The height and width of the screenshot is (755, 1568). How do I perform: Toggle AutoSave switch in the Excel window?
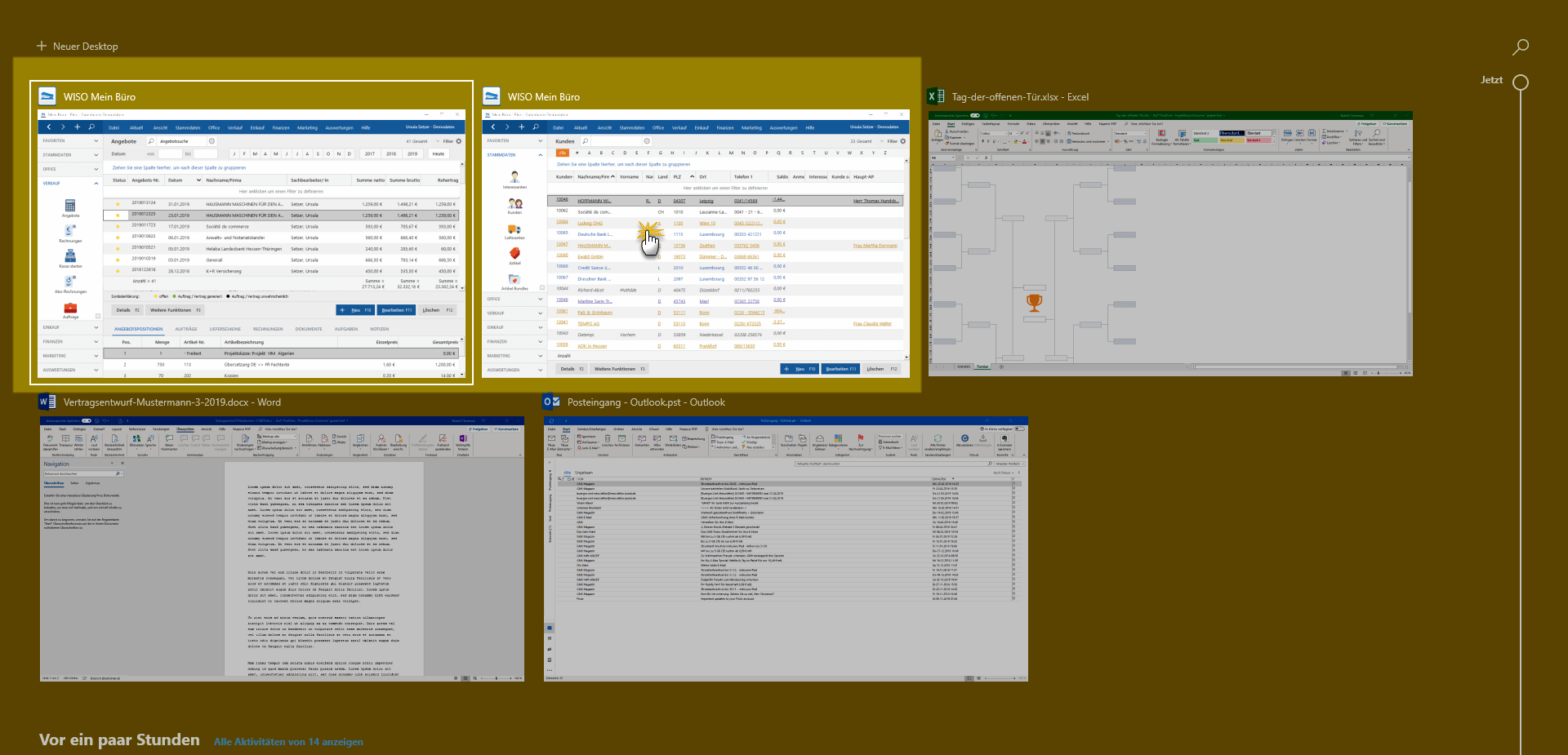pyautogui.click(x=974, y=115)
